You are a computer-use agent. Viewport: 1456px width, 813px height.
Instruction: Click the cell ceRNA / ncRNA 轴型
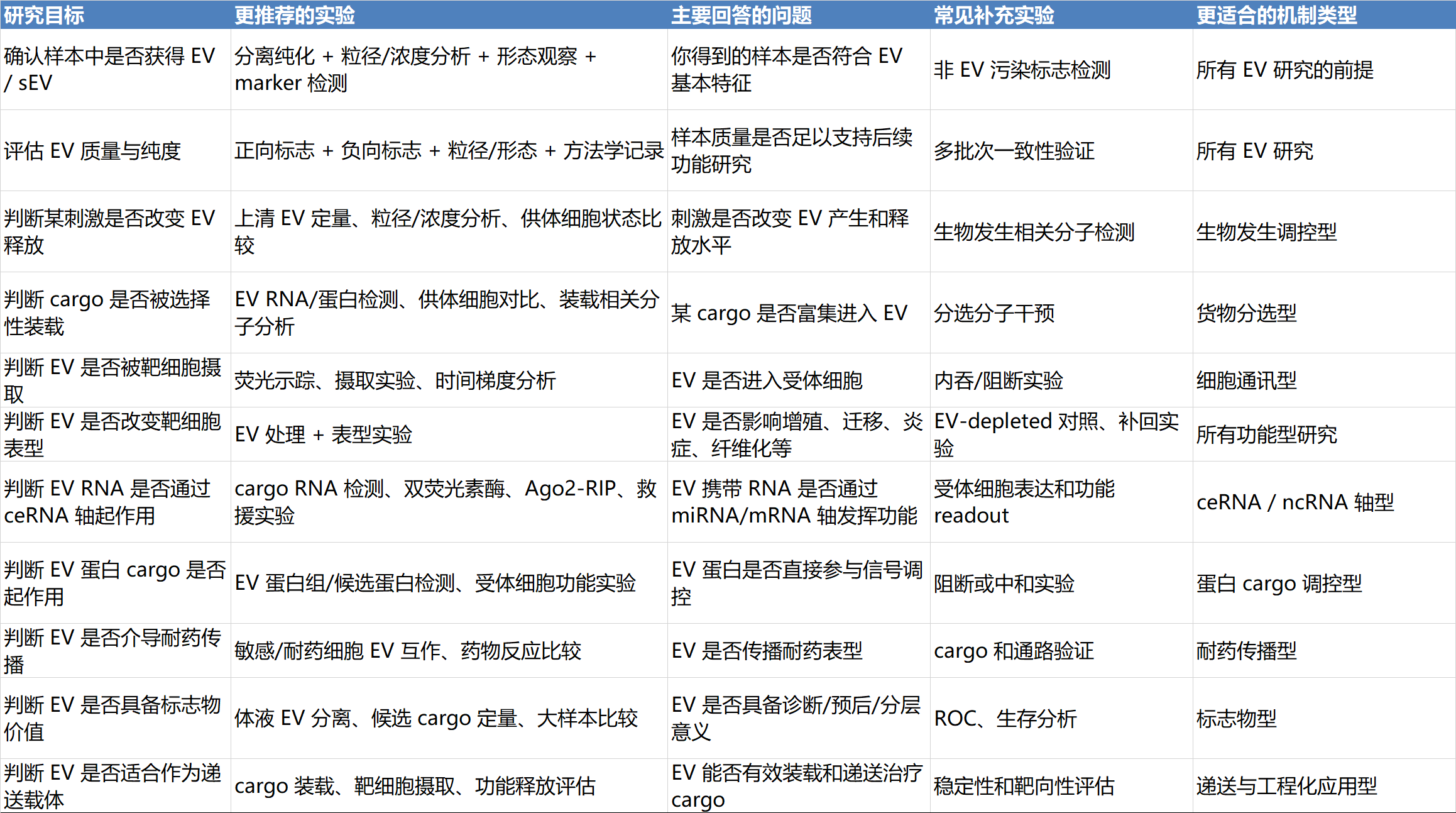point(1295,502)
